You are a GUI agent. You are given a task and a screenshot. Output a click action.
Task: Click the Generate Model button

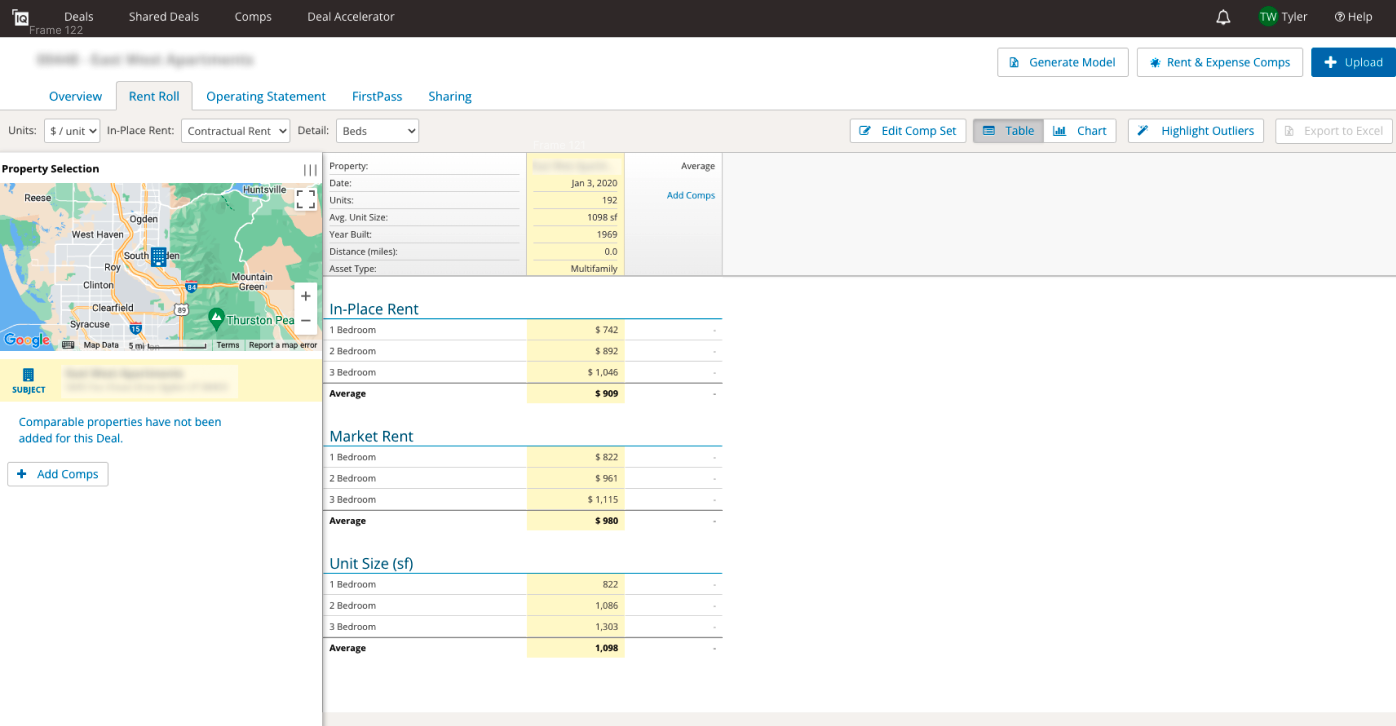pyautogui.click(x=1063, y=62)
